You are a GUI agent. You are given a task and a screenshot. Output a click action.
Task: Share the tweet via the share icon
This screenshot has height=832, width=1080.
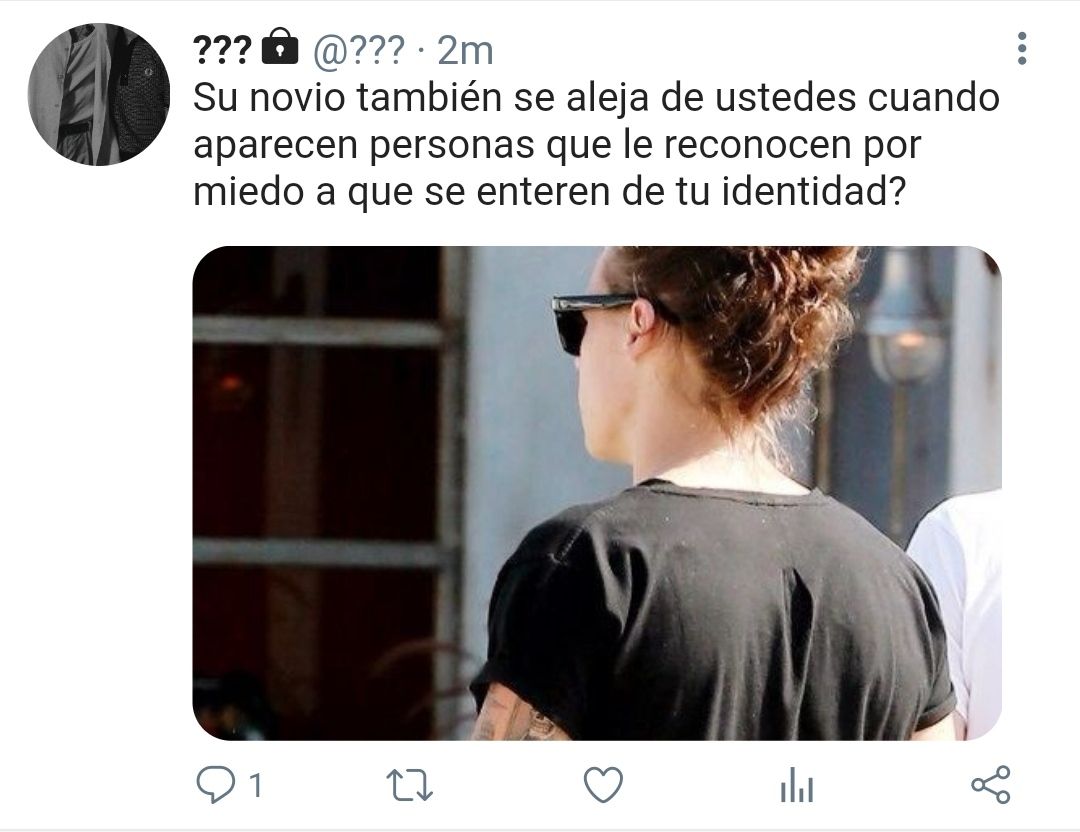[x=990, y=785]
